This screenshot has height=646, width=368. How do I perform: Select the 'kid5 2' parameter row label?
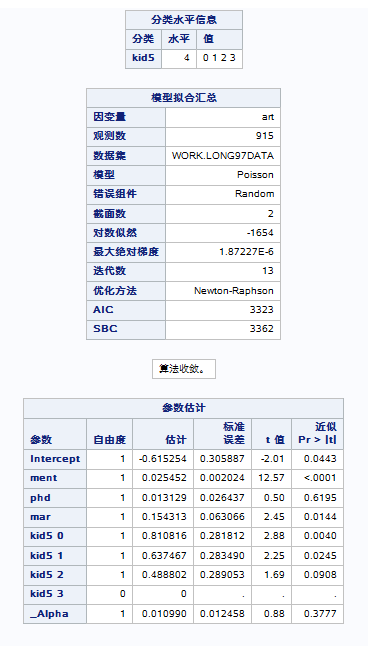(x=47, y=575)
